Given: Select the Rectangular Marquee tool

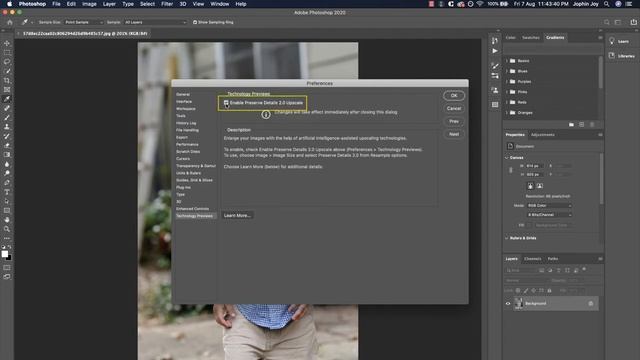Looking at the screenshot, I should [7, 53].
